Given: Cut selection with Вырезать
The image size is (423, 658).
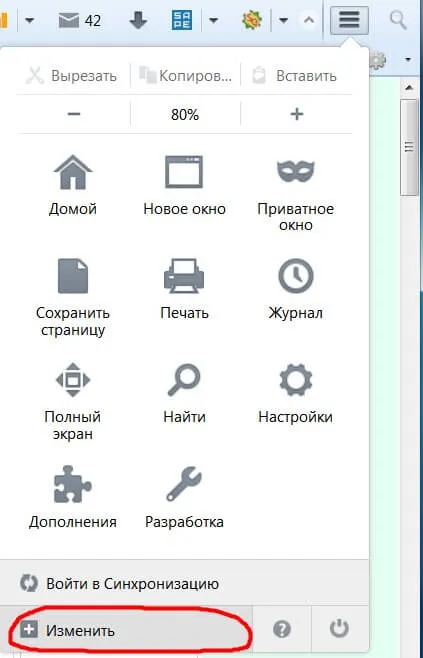Looking at the screenshot, I should click(x=71, y=76).
